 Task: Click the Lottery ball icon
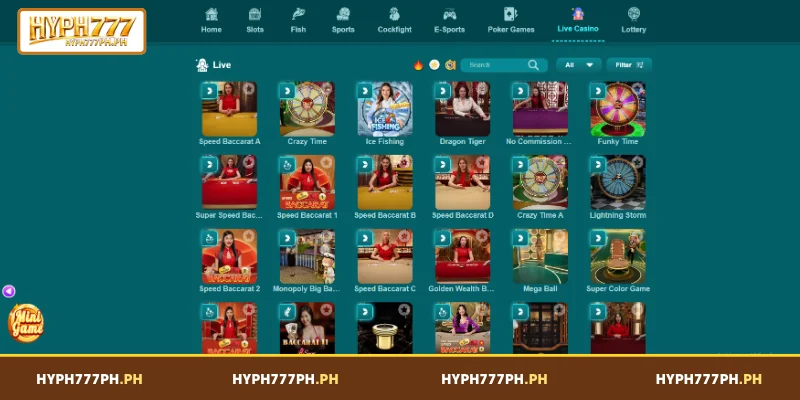click(634, 14)
